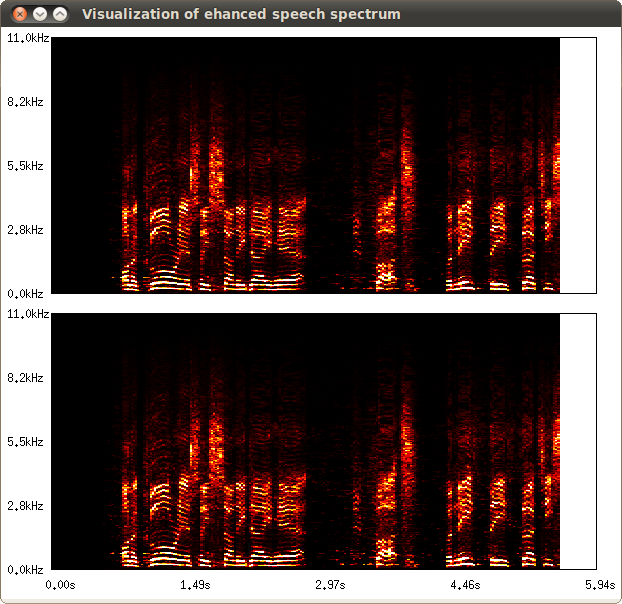The image size is (622, 604).
Task: Select the 5.94s time axis label
Action: click(x=598, y=584)
